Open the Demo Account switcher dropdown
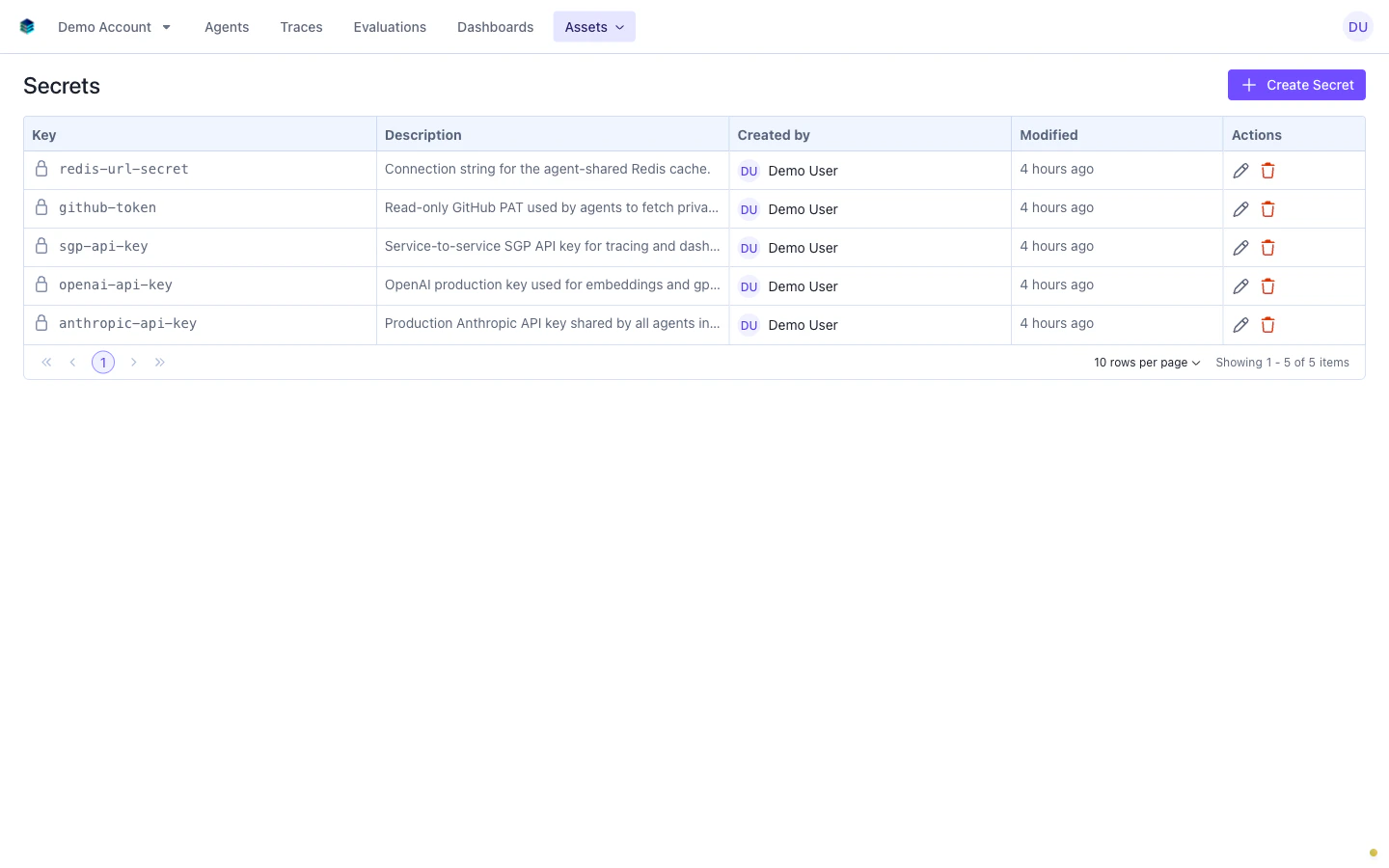This screenshot has width=1389, height=868. [114, 27]
